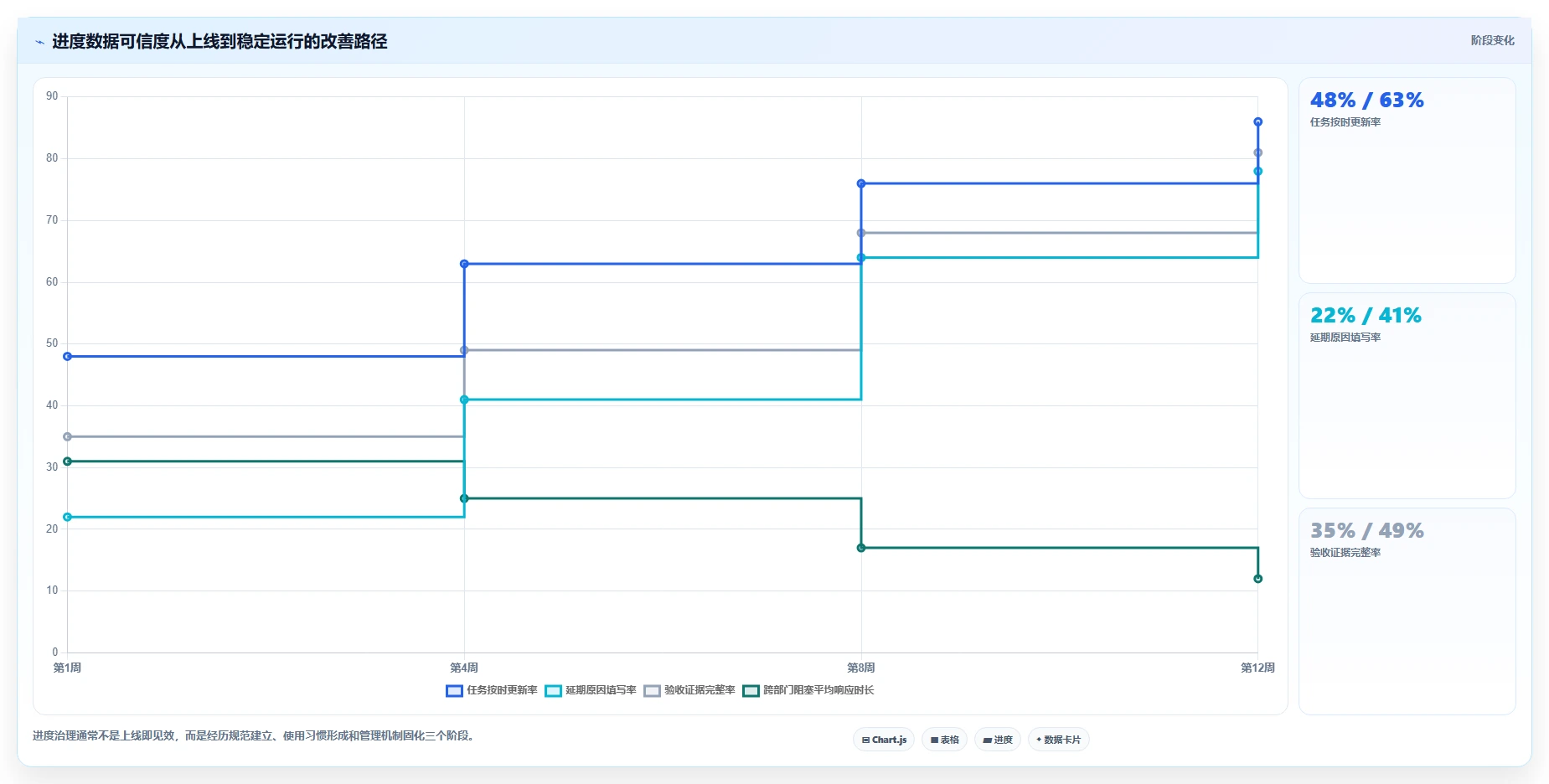
Task: Click the 任务按时更新率 point at 第1周 (48)
Action: pyautogui.click(x=68, y=357)
